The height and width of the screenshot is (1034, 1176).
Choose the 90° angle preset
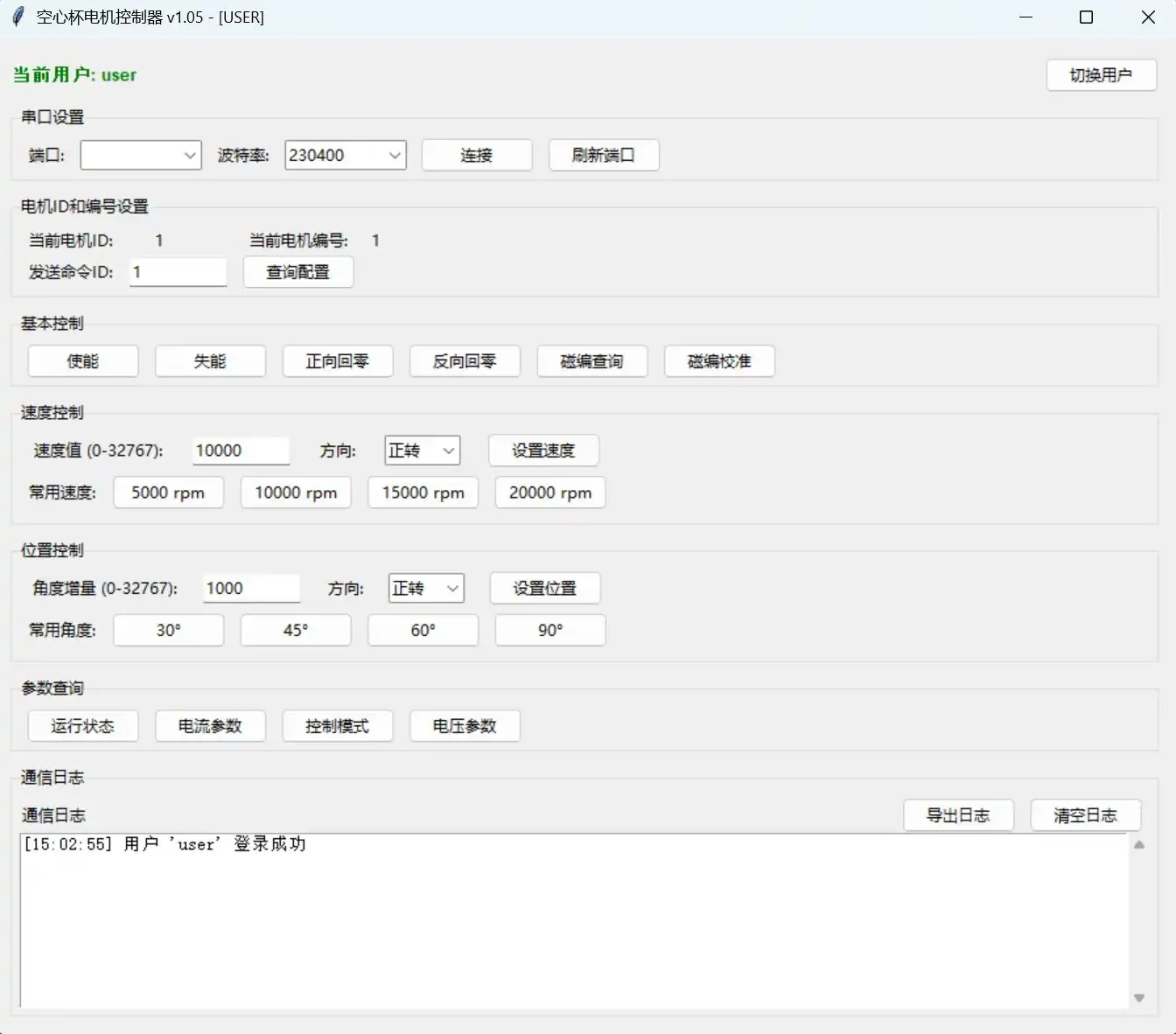pos(550,630)
